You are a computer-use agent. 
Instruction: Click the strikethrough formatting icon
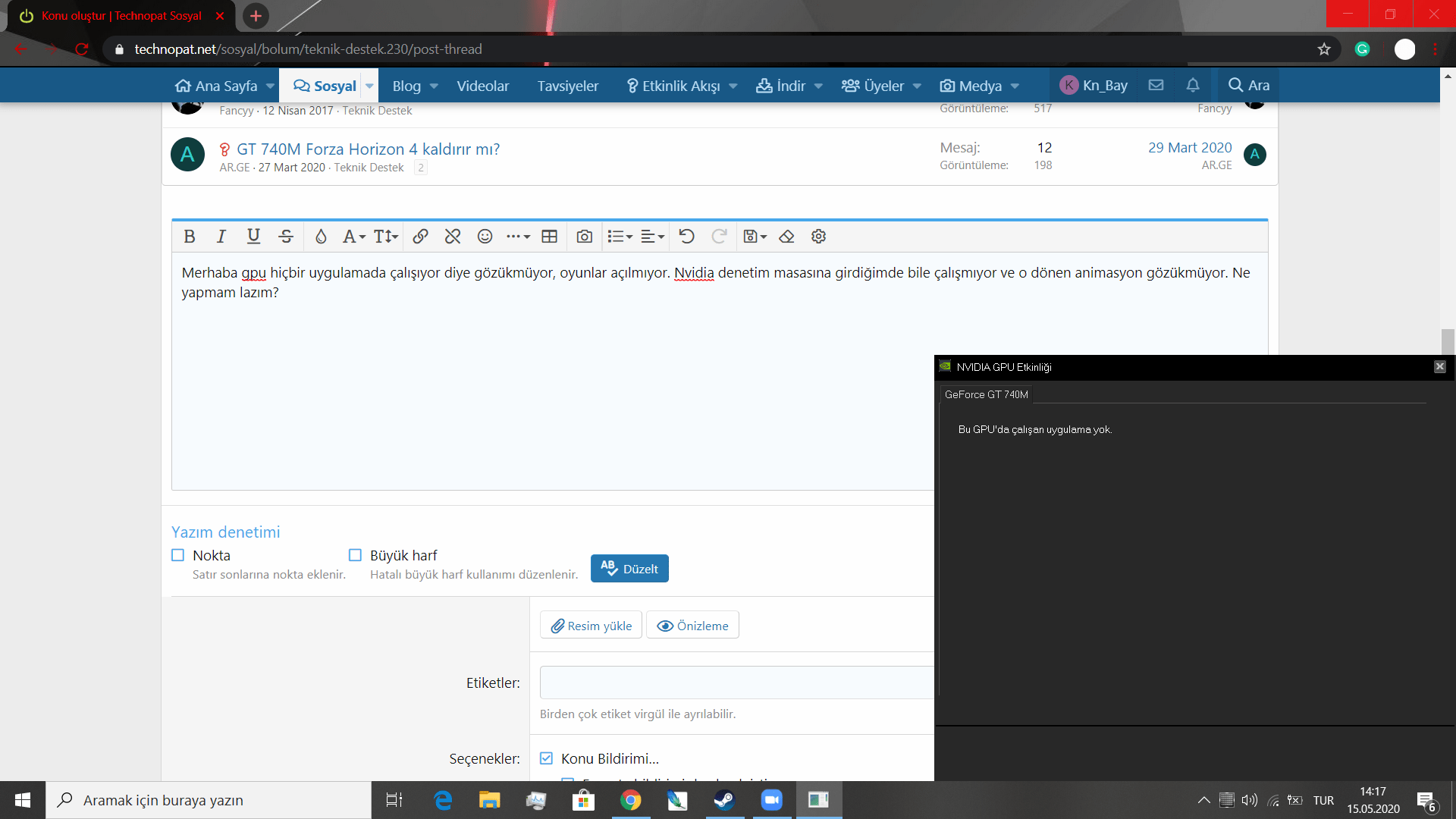pyautogui.click(x=286, y=237)
